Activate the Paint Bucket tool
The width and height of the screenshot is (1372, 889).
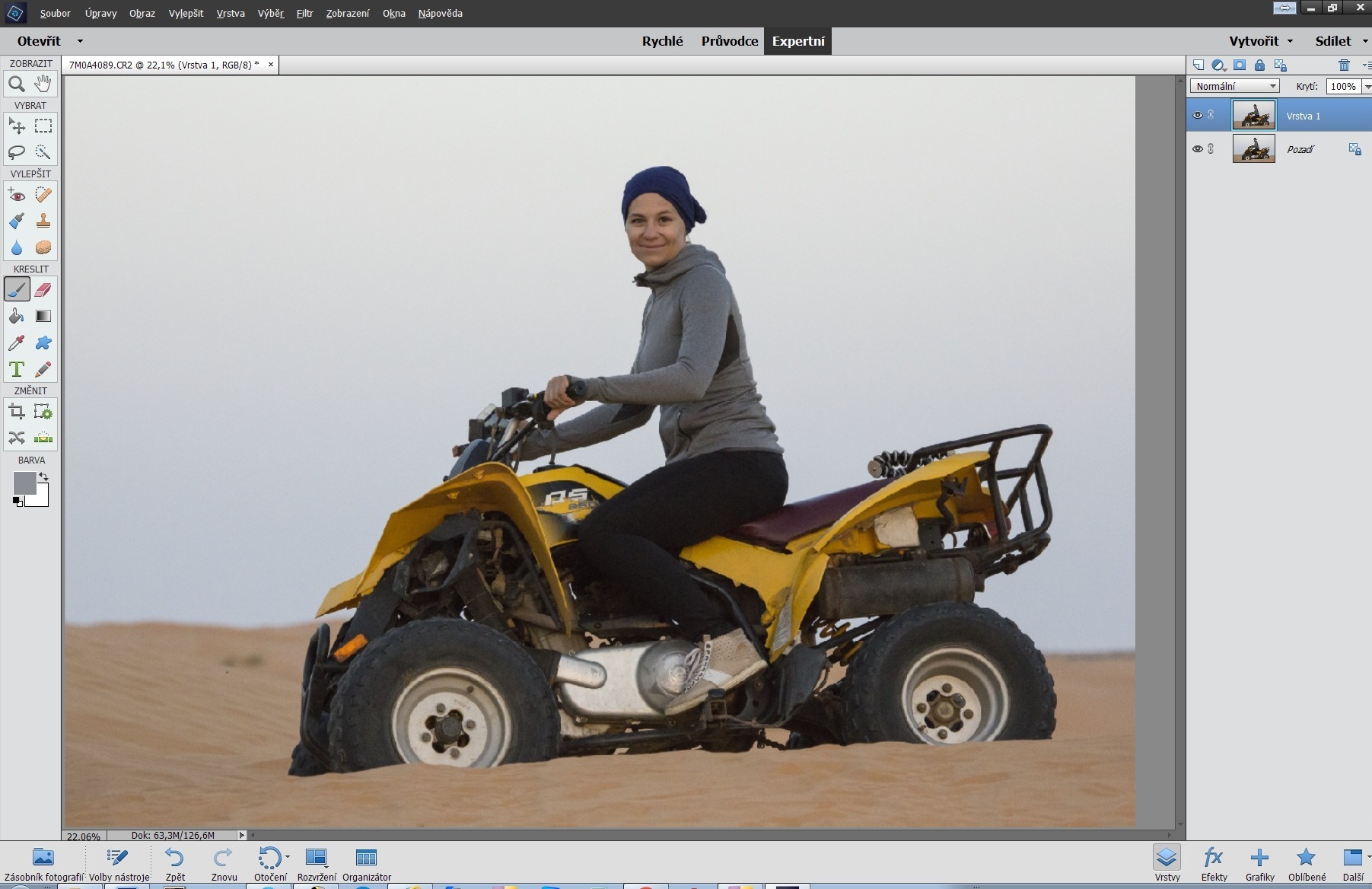point(17,317)
